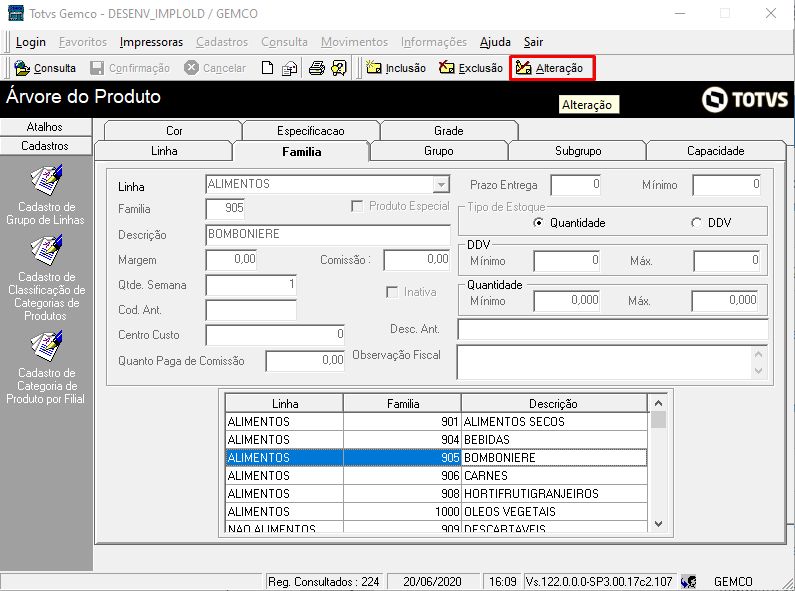Click the Totvs Gemco title bar app icon
Screen dimensions: 795x591
coord(16,13)
